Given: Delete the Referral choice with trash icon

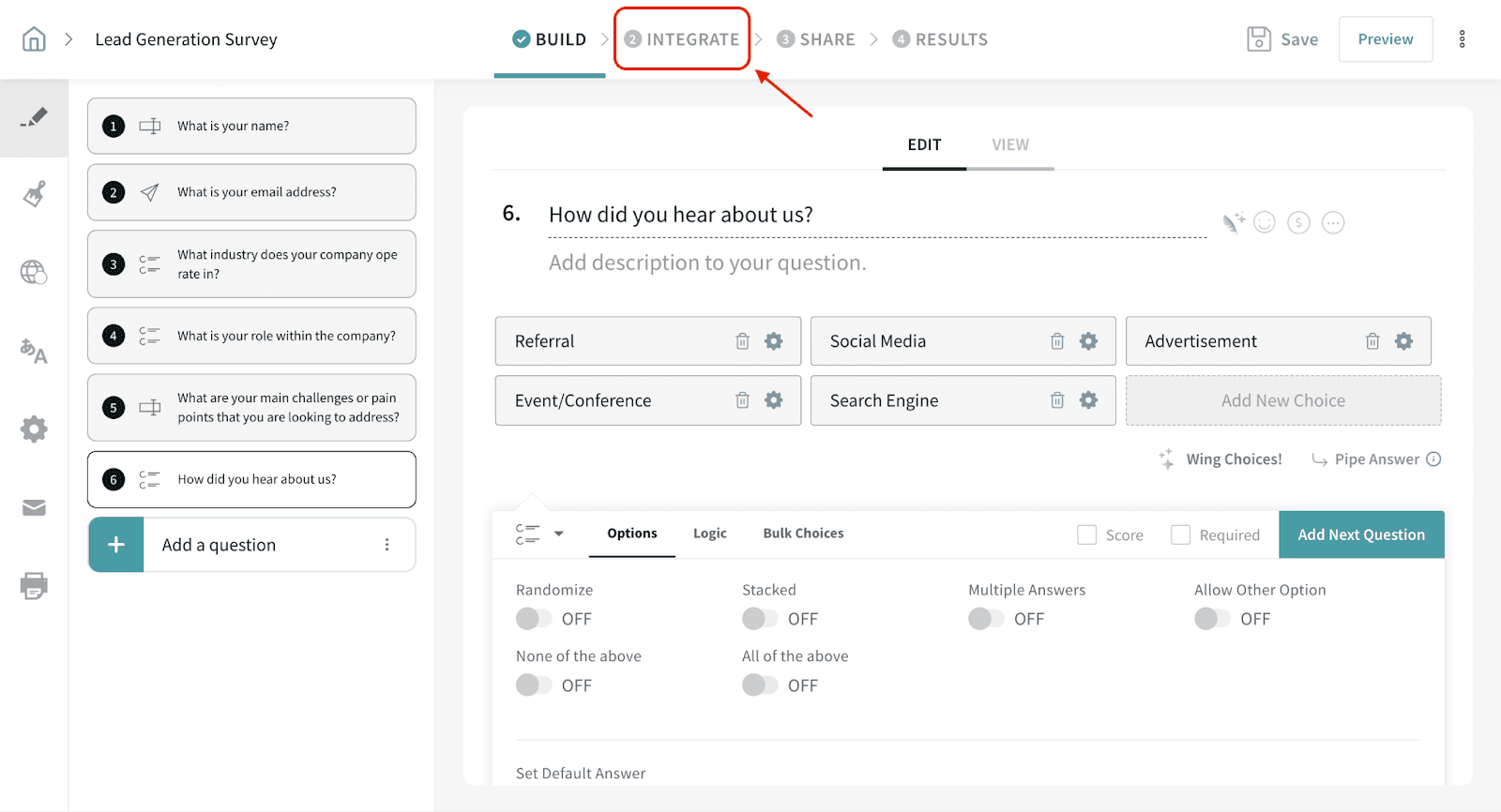Looking at the screenshot, I should tap(742, 341).
